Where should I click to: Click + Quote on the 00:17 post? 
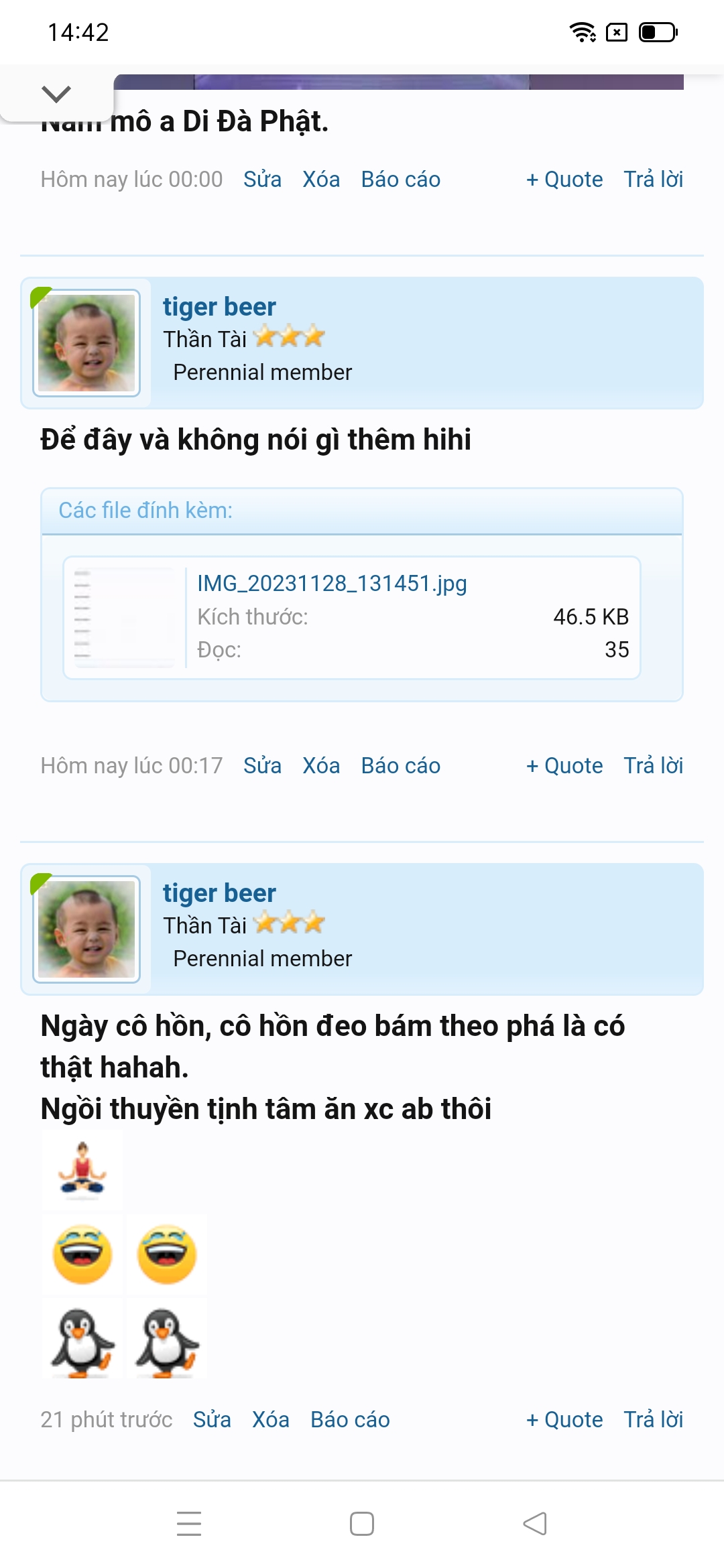coord(564,765)
